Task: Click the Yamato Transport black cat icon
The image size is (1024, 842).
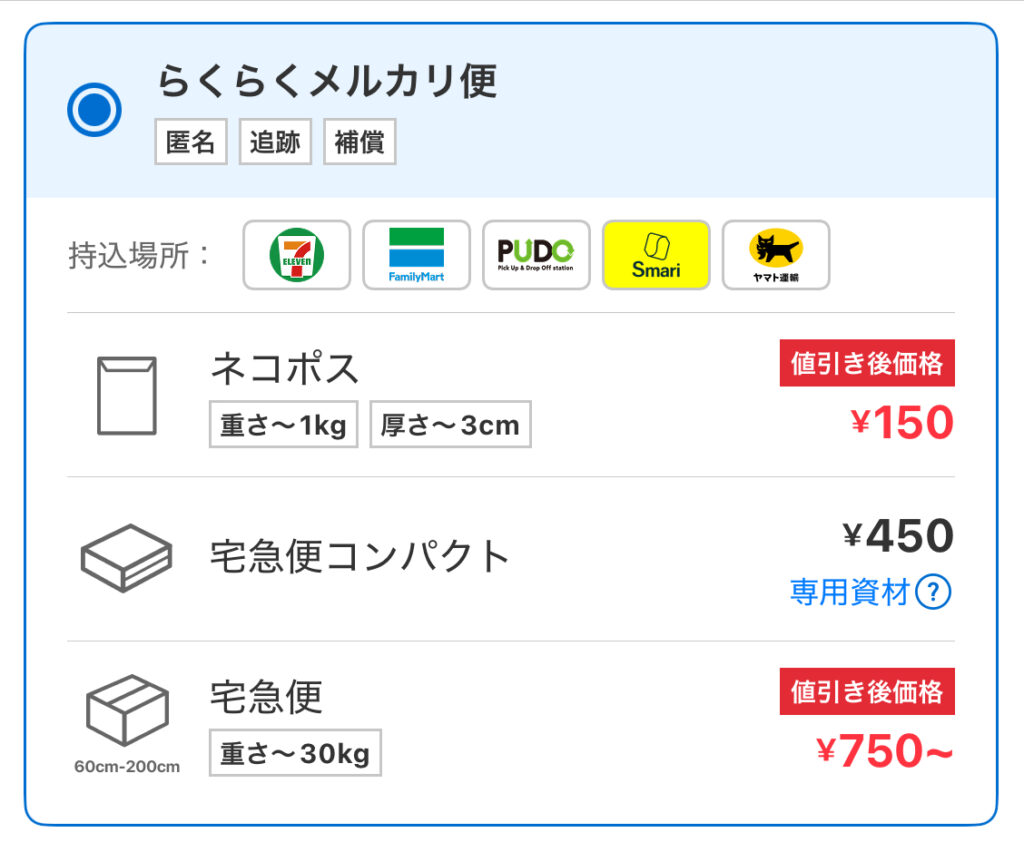Action: 776,255
